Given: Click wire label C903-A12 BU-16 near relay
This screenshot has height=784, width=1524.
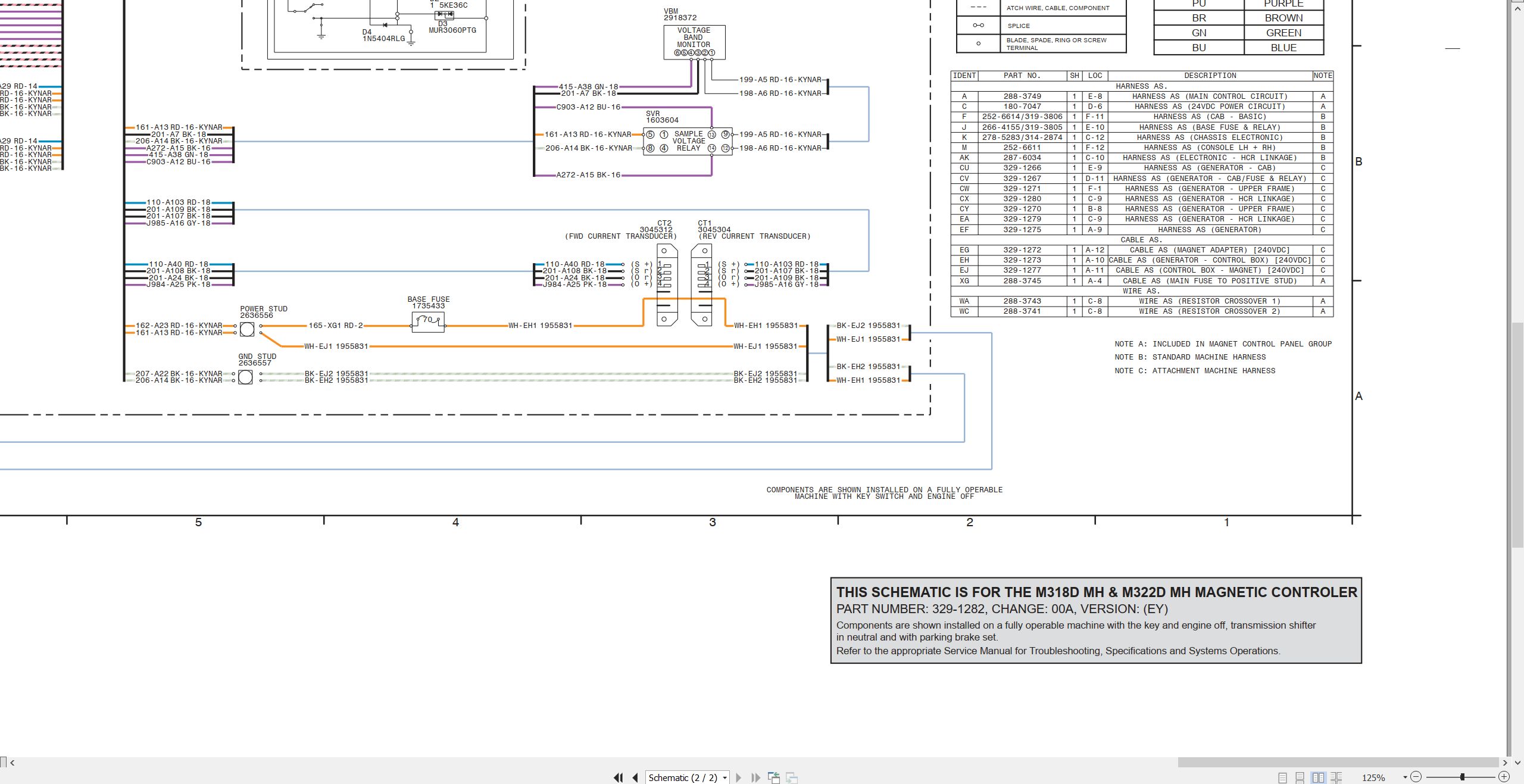Looking at the screenshot, I should (588, 107).
